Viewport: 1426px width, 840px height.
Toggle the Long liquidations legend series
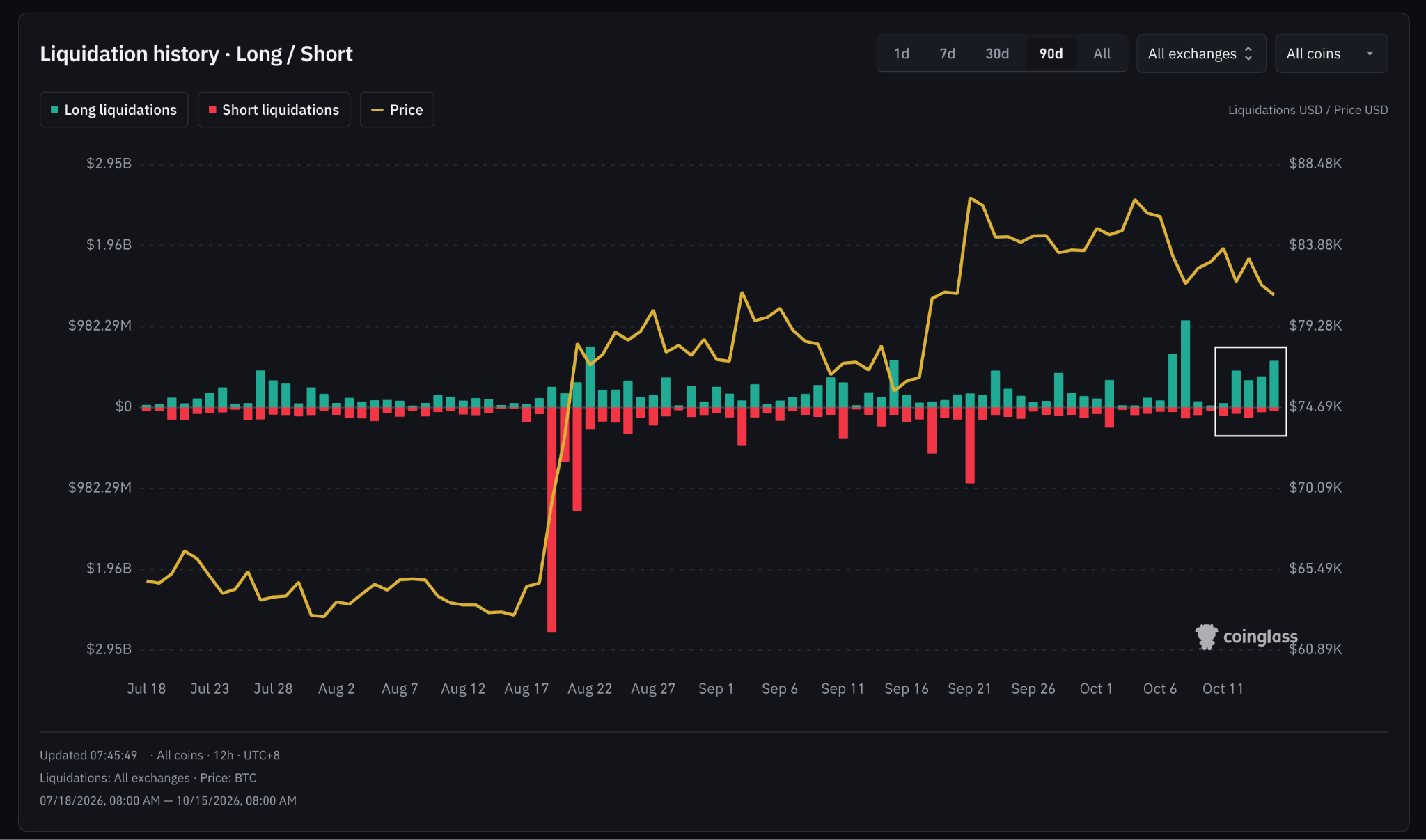(114, 110)
